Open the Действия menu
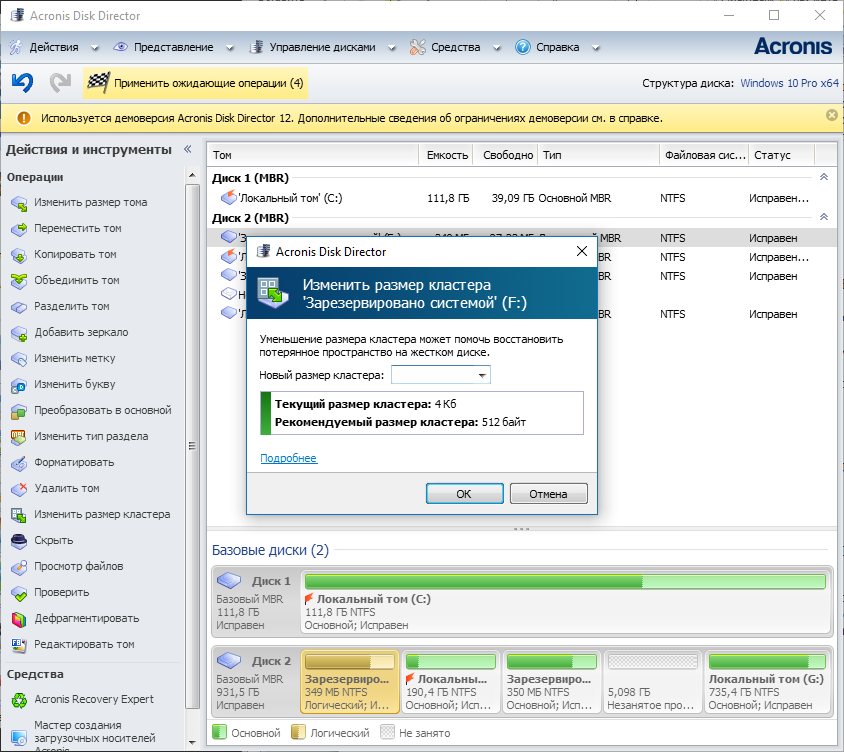This screenshot has width=844, height=752. (54, 47)
